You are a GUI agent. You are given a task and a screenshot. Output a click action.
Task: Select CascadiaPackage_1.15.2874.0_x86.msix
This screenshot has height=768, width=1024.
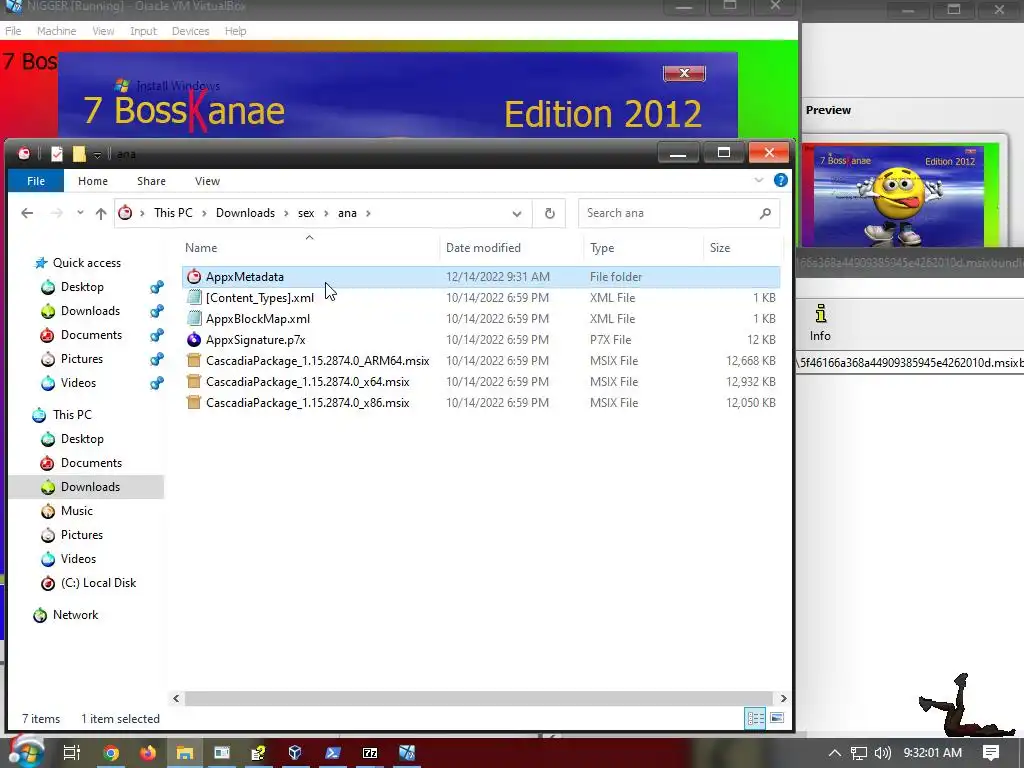[481, 403]
